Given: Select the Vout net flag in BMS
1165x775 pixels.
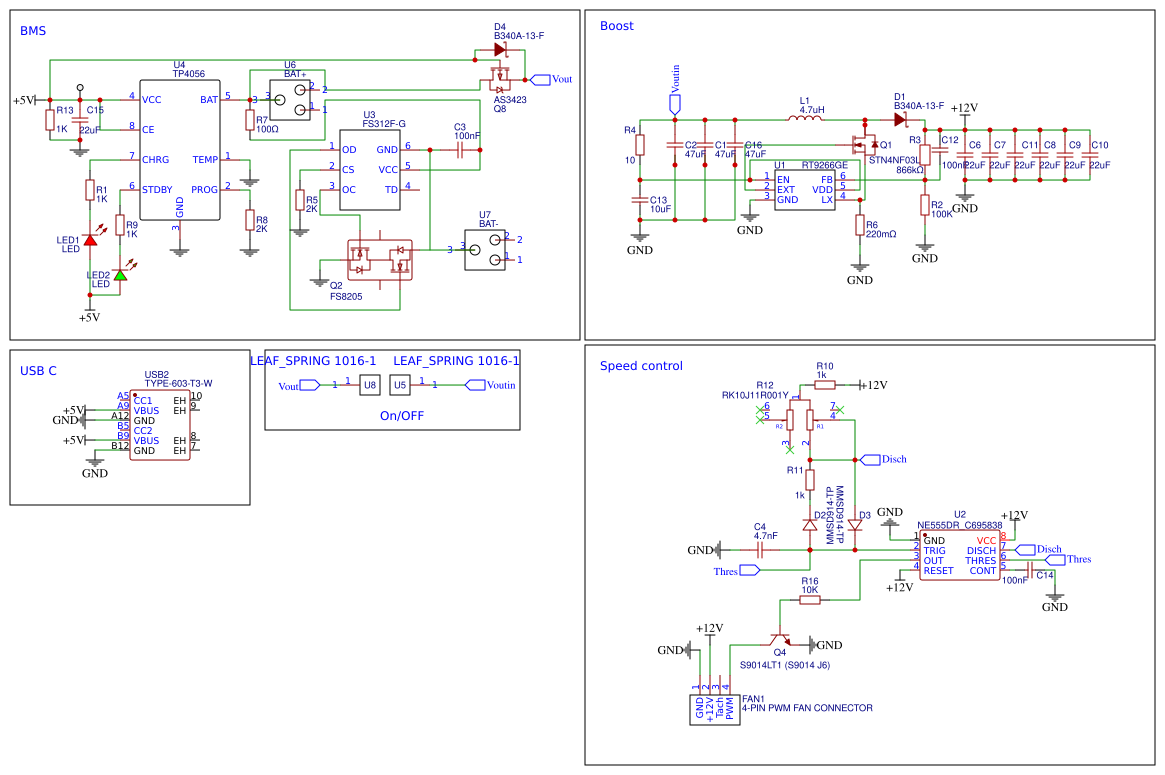Looking at the screenshot, I should [x=550, y=79].
